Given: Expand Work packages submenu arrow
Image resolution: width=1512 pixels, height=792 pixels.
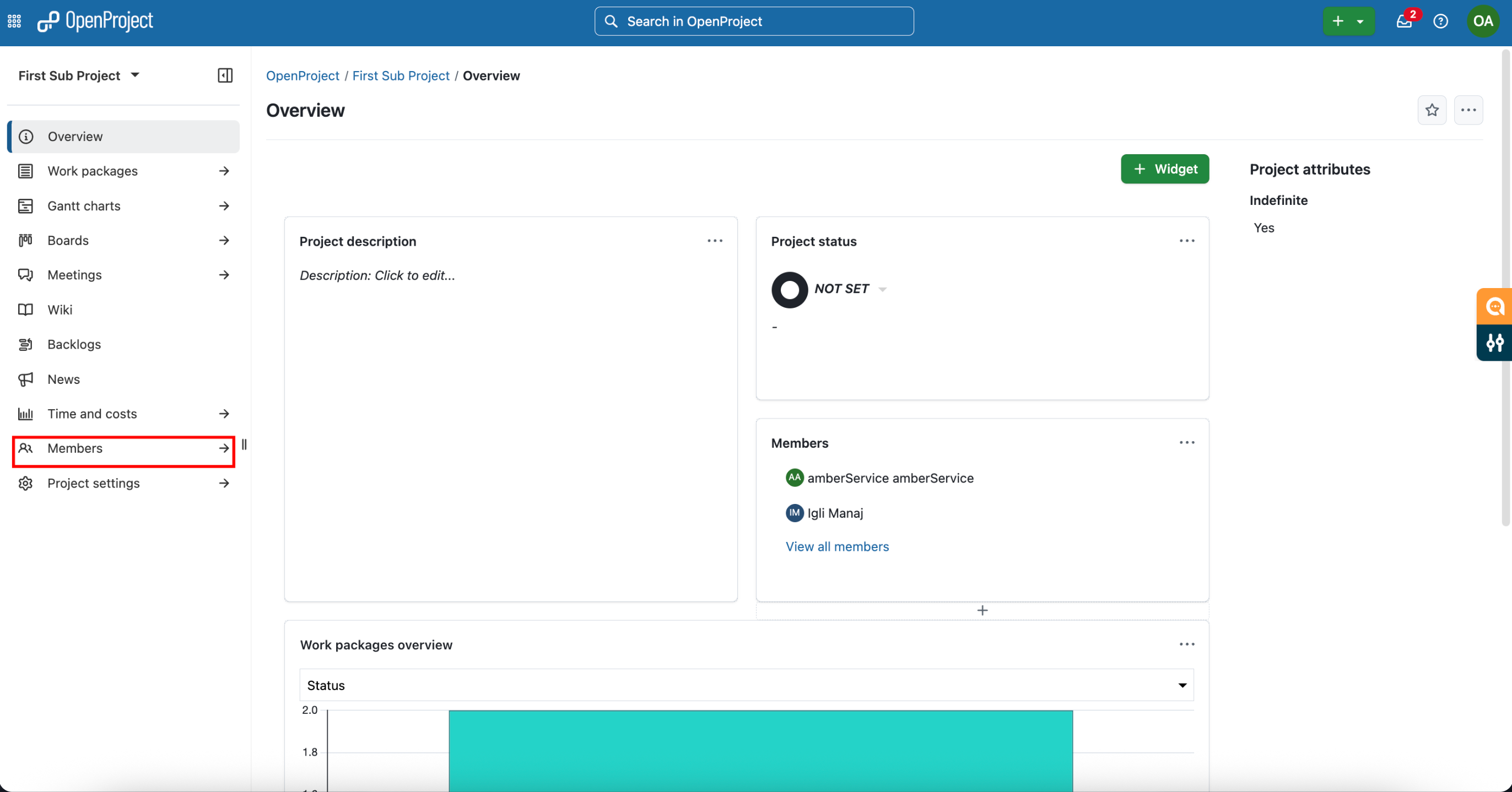Looking at the screenshot, I should click(x=224, y=171).
